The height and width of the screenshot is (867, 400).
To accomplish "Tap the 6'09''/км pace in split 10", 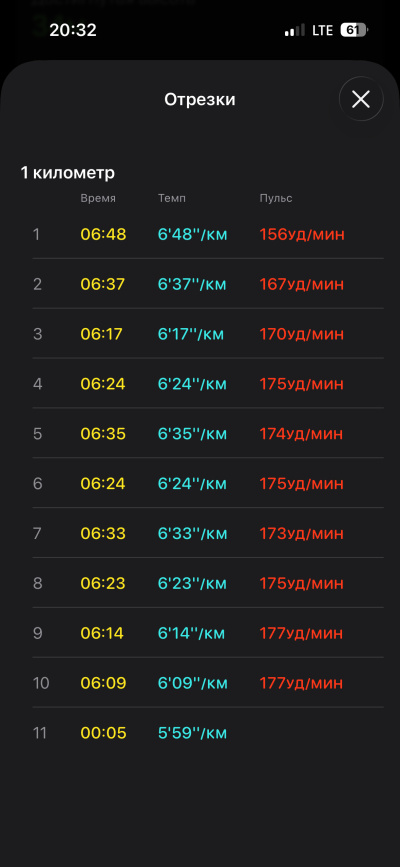I will click(x=193, y=683).
